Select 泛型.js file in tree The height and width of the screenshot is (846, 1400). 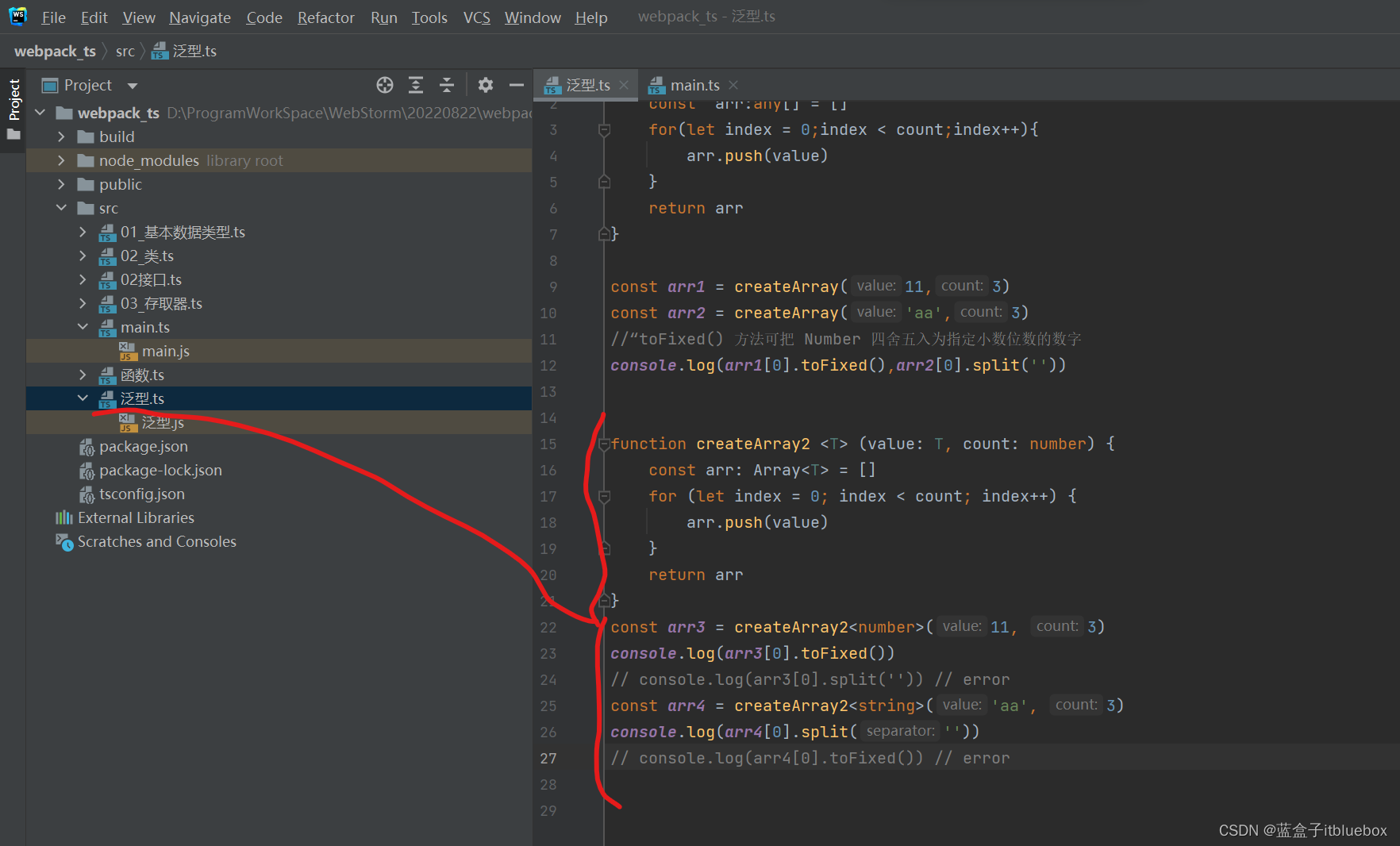pos(279,422)
